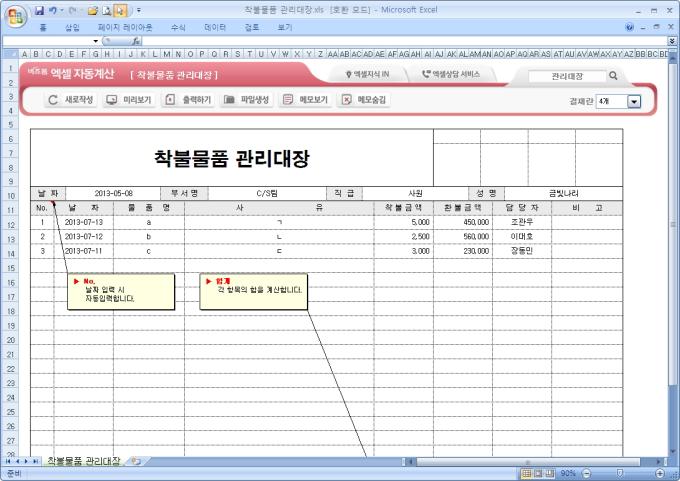Open the 보기 ribbon tab

tap(284, 27)
